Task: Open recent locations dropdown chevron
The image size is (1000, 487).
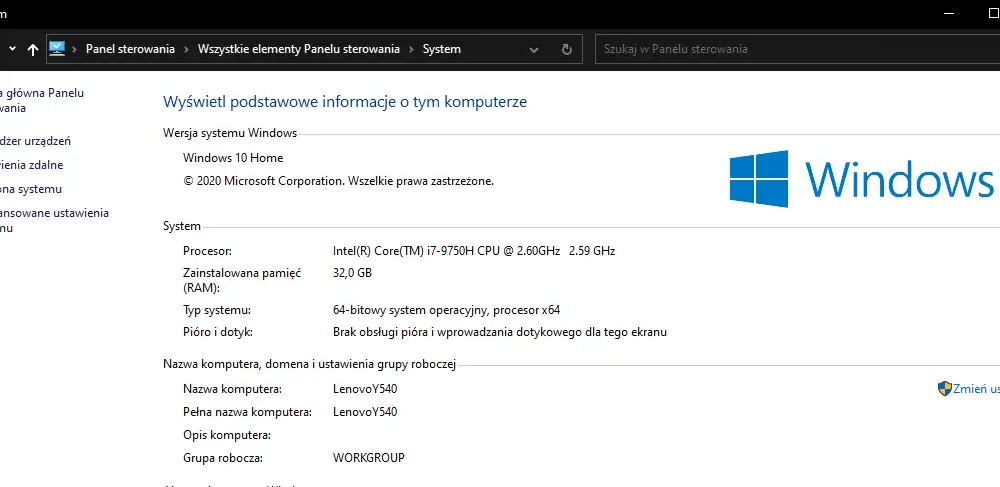Action: [x=10, y=50]
